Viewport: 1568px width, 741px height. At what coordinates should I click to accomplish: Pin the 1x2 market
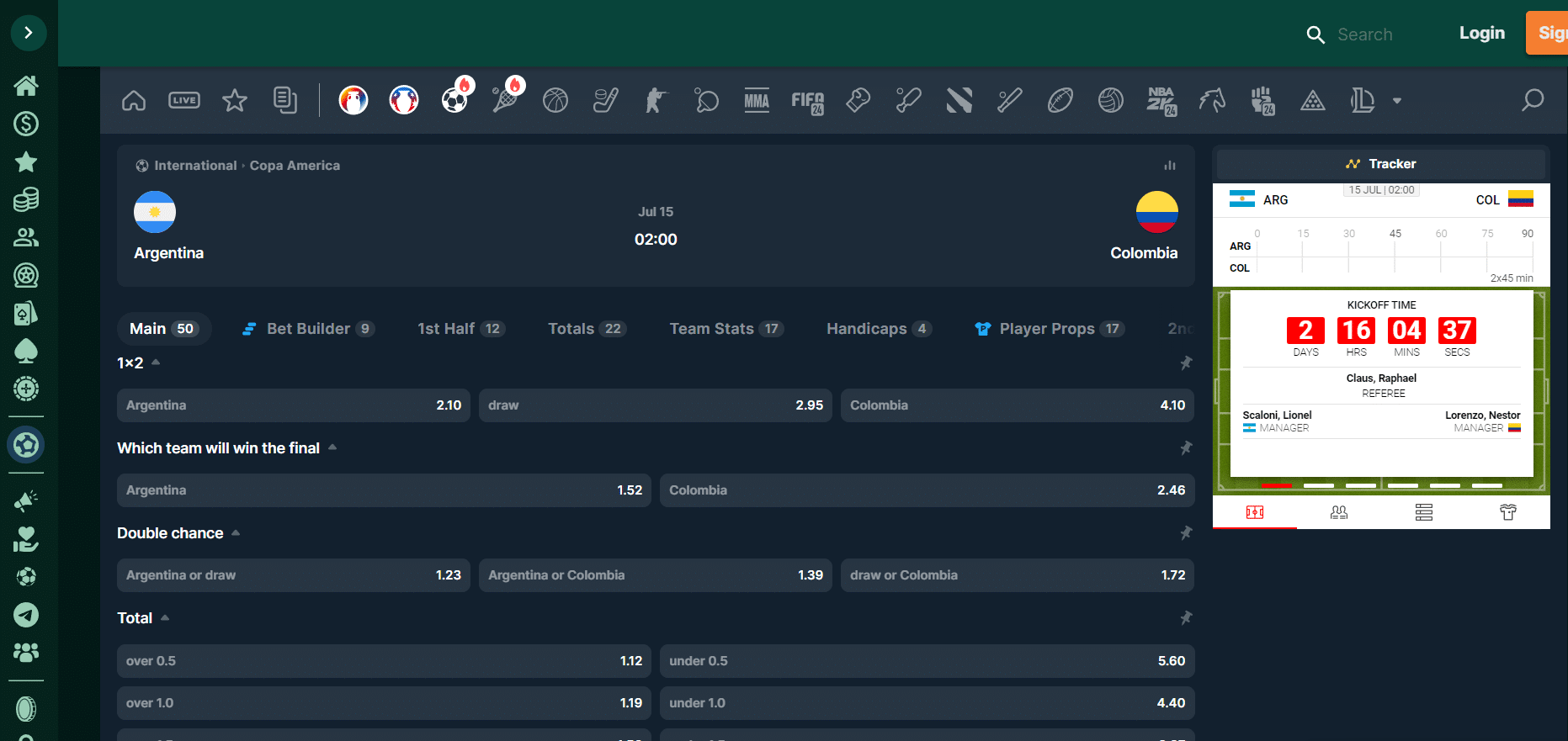click(x=1186, y=363)
